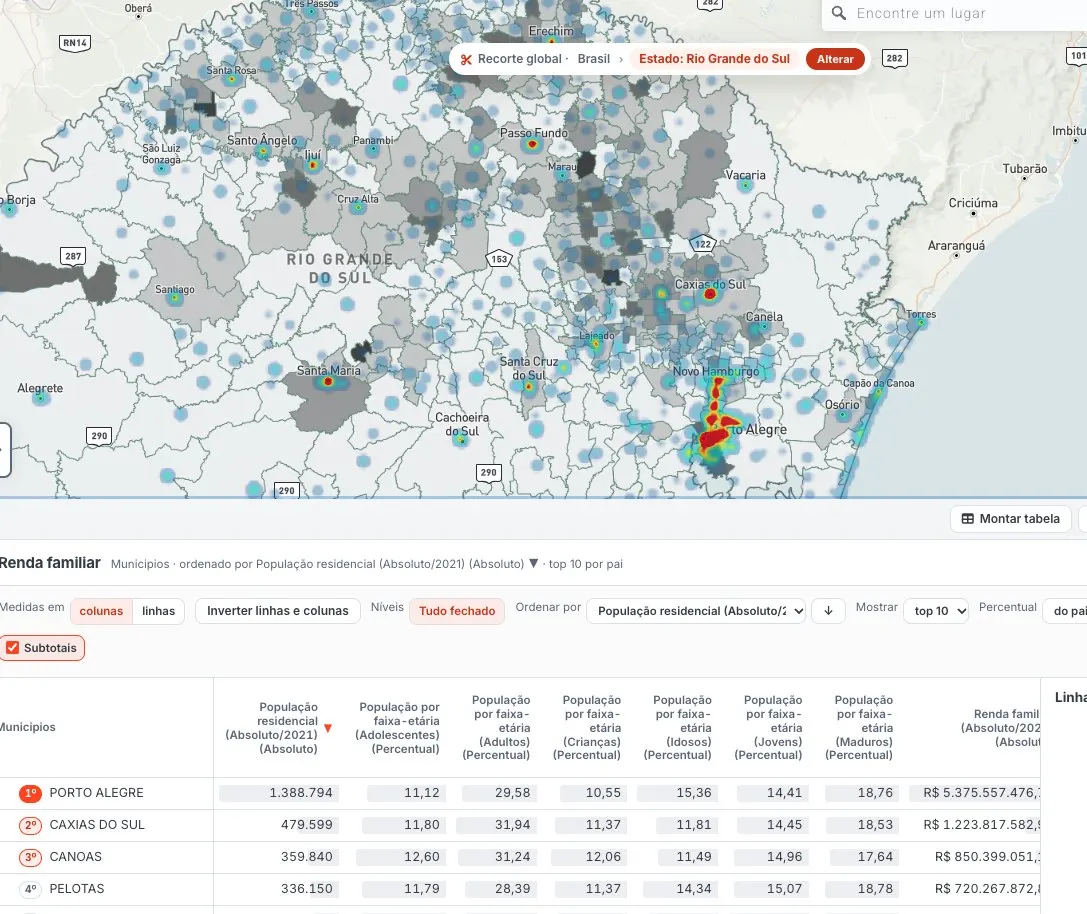The height and width of the screenshot is (914, 1087).
Task: Click the Caxias do Sul heat spot on map
Action: (709, 294)
